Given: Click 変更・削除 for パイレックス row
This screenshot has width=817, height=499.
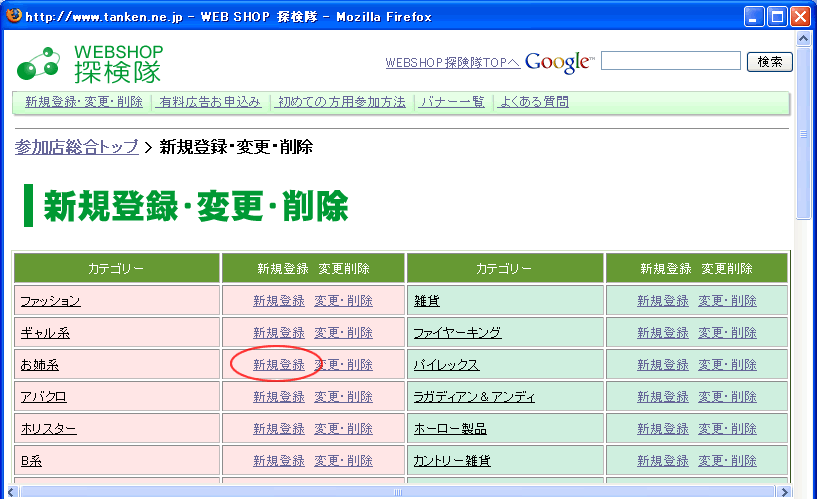Looking at the screenshot, I should point(727,365).
